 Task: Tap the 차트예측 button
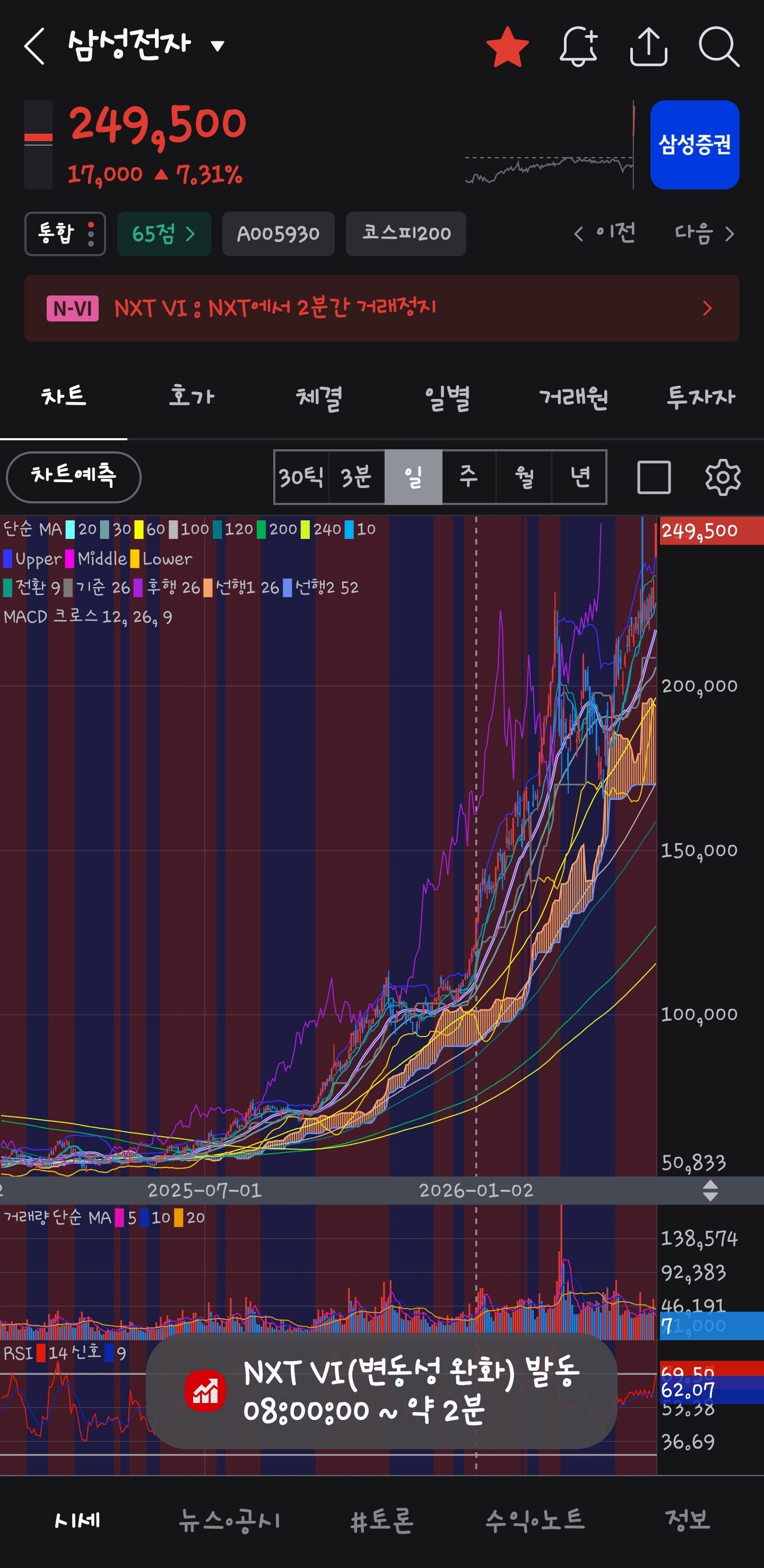[x=74, y=477]
